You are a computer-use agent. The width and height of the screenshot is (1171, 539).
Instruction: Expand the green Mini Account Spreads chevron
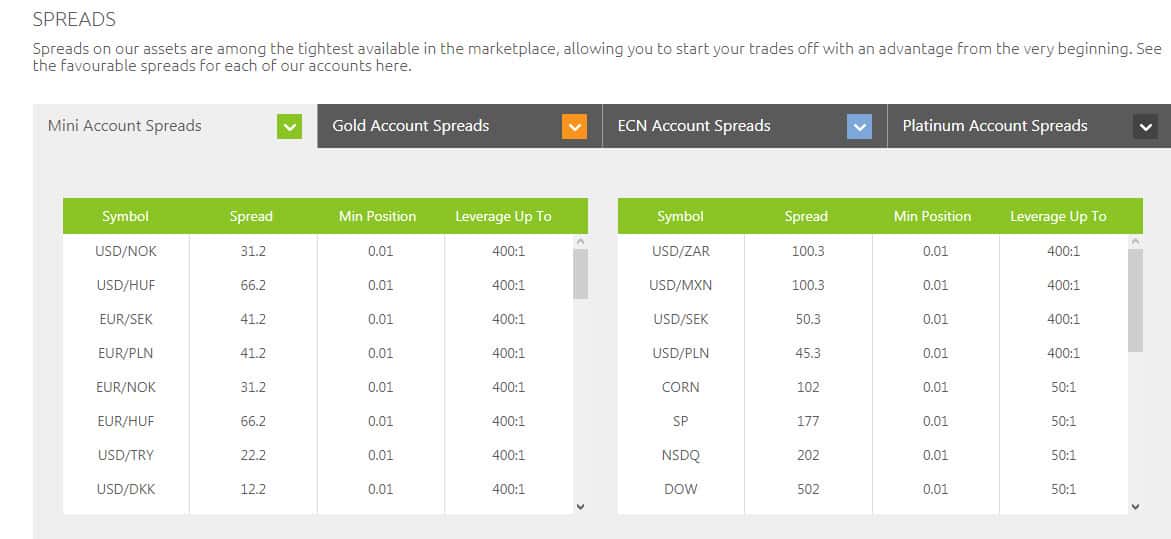click(289, 127)
